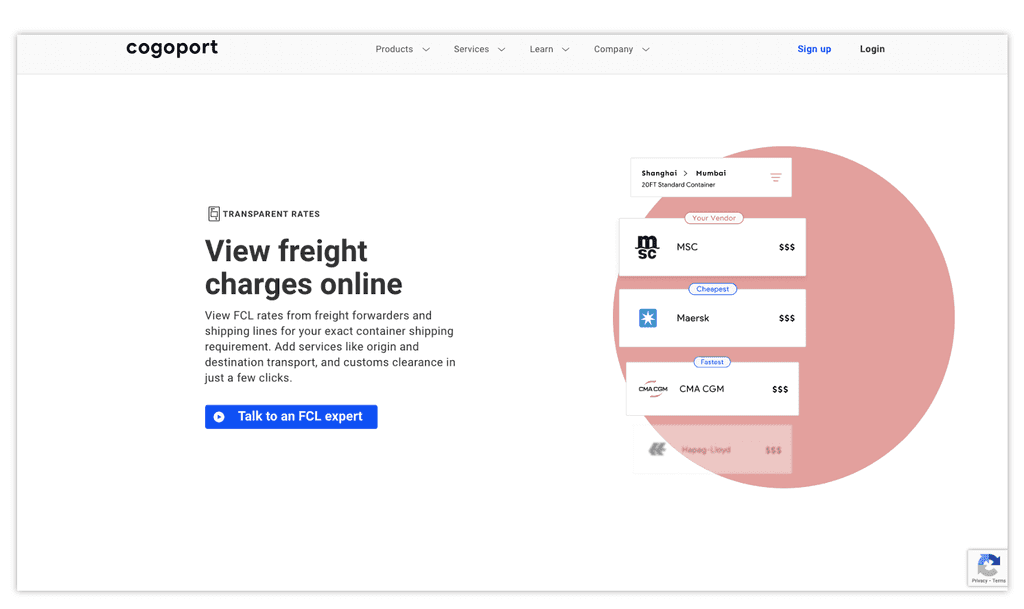Click the Hapag-Lloyd logo
Viewport: 1024px width, 609px height.
[657, 449]
